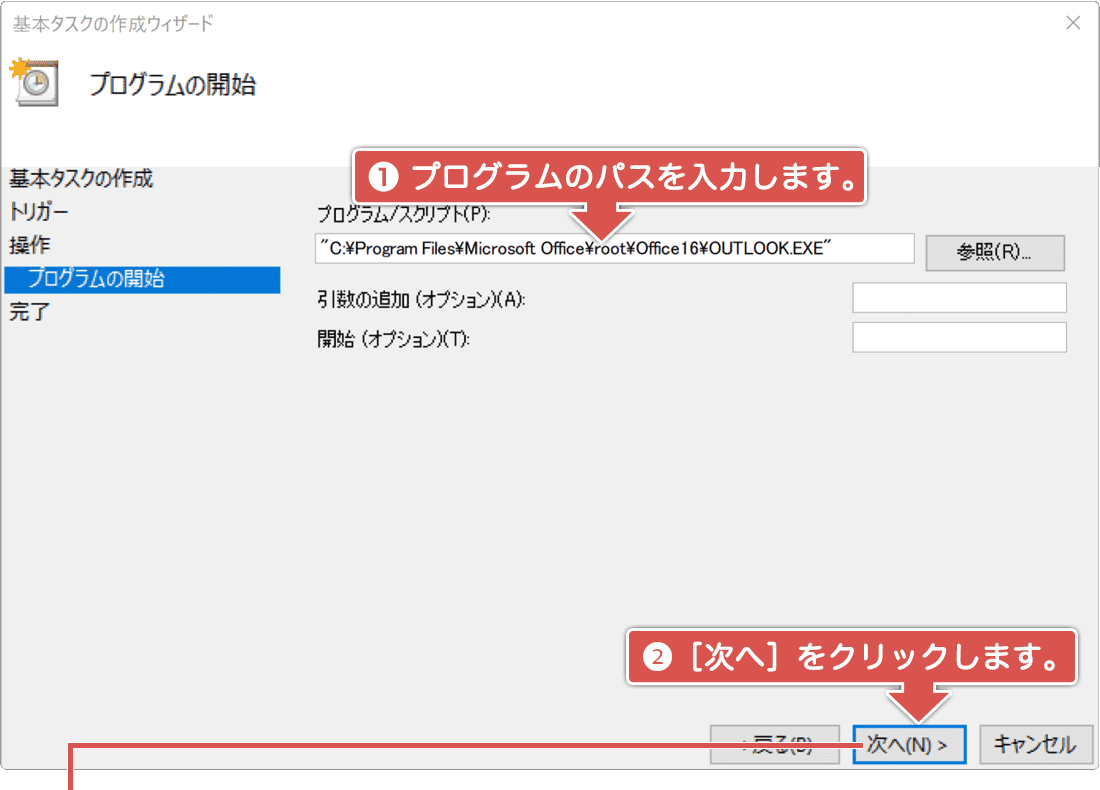Click the 次へ(N) button
This screenshot has width=1100, height=790.
coord(908,744)
